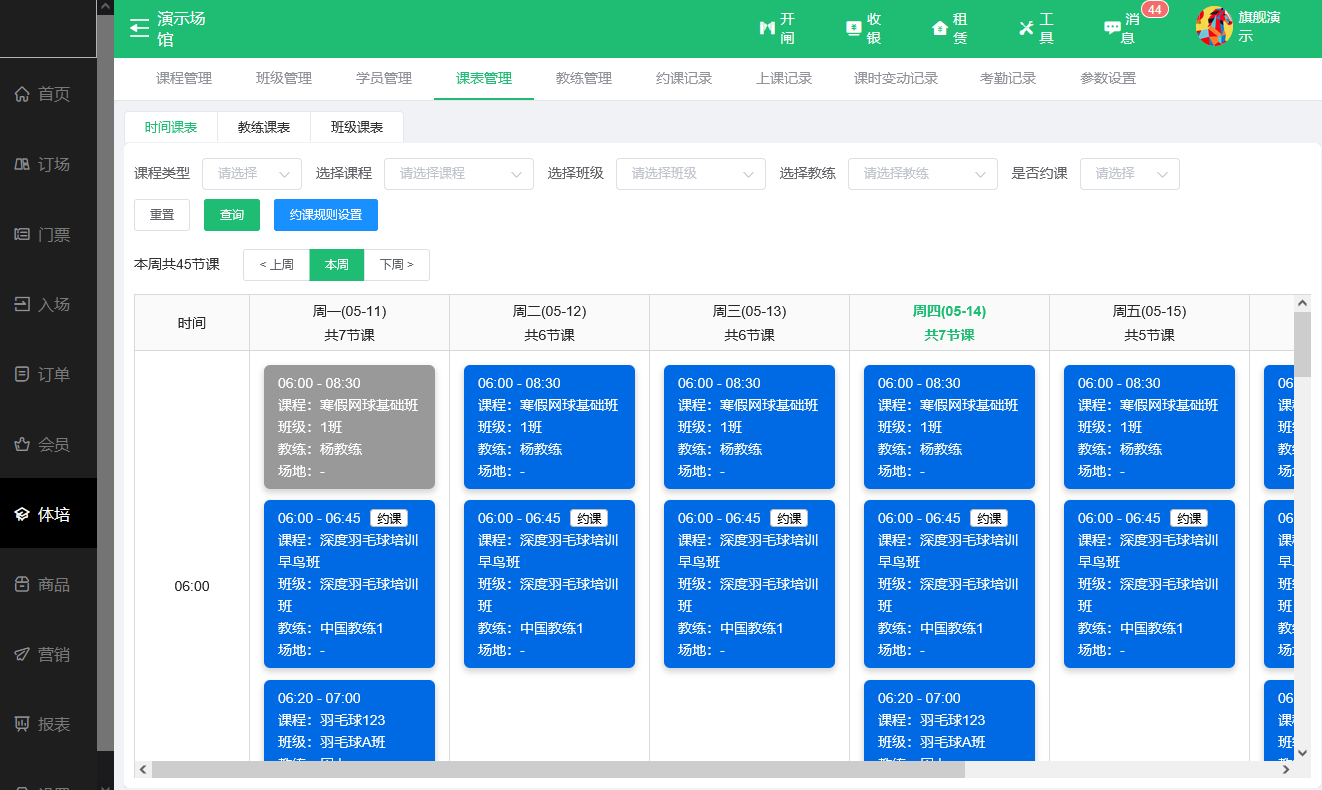This screenshot has width=1322, height=790.
Task: Select the 班级课表 sub-tab
Action: pyautogui.click(x=357, y=127)
